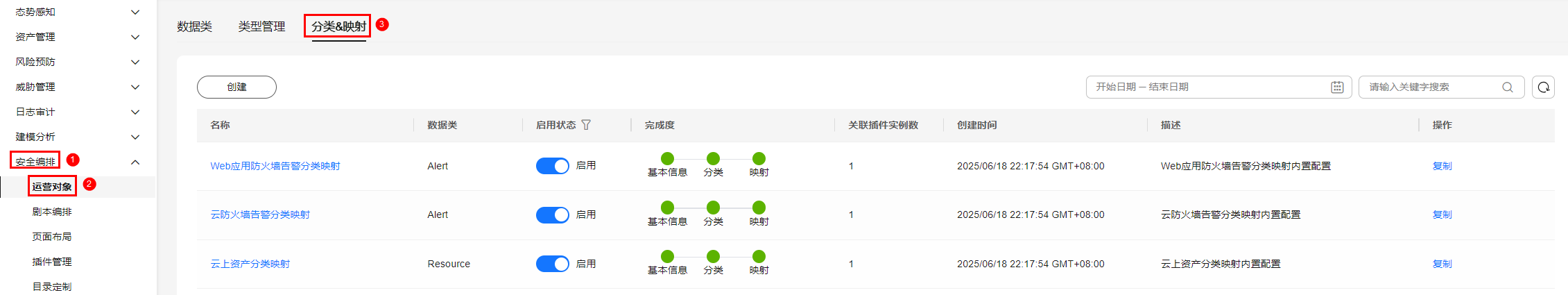Open the date range calendar icon

pyautogui.click(x=1337, y=87)
